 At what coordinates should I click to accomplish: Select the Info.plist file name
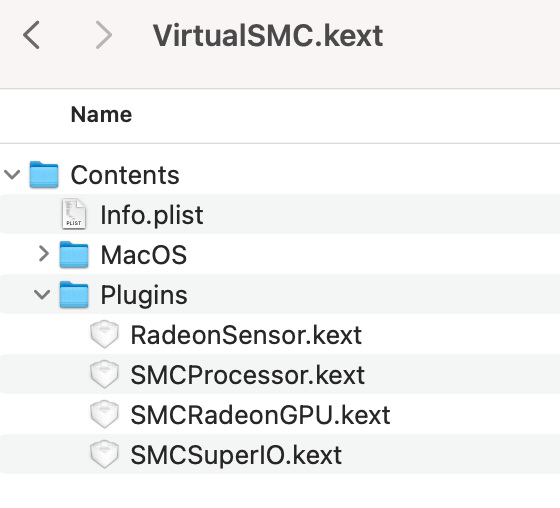[x=152, y=215]
